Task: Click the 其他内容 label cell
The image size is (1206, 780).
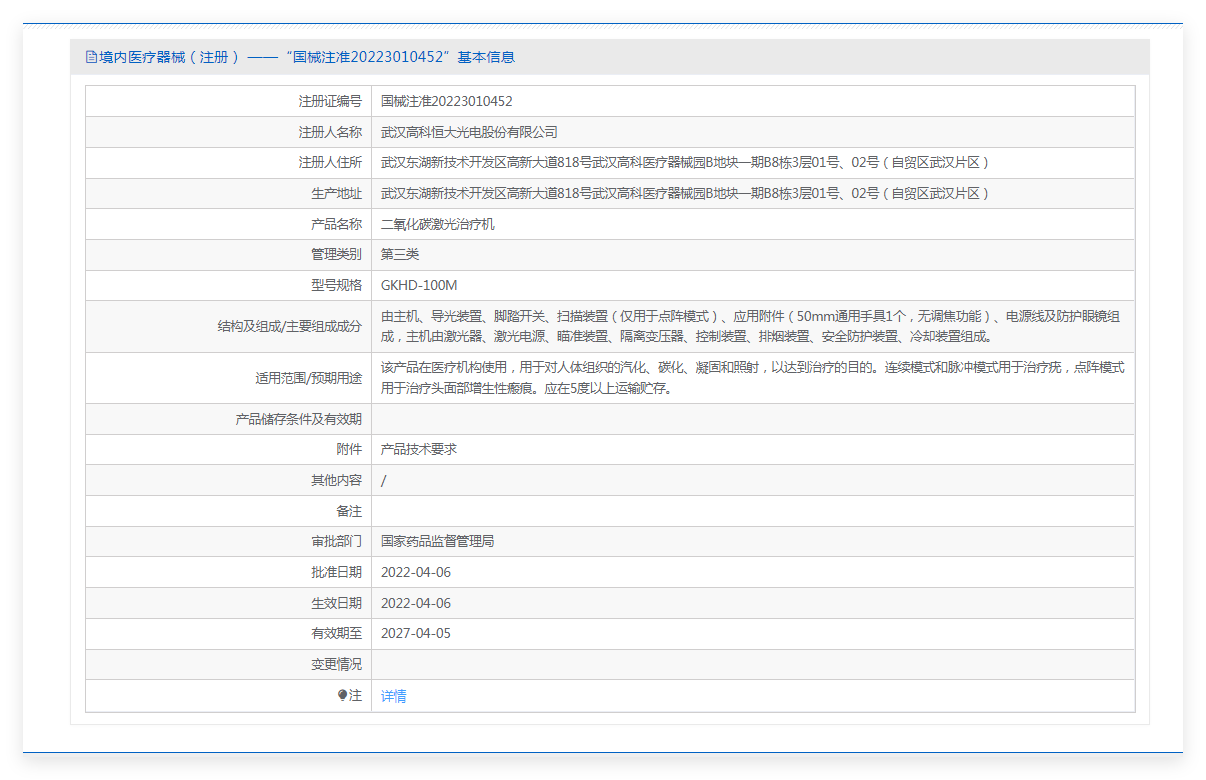Action: click(229, 481)
